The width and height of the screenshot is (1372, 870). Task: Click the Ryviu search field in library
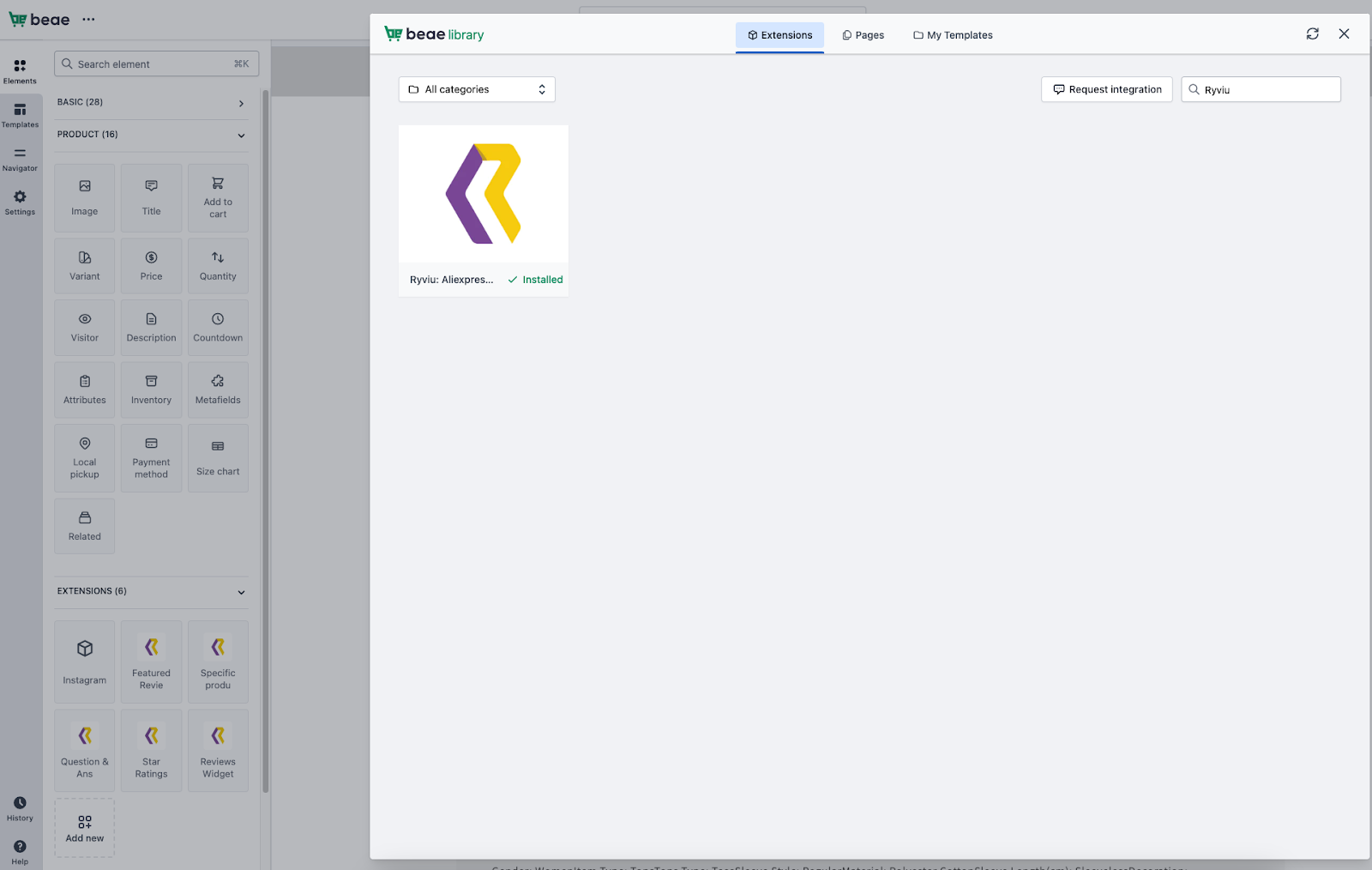coord(1261,89)
